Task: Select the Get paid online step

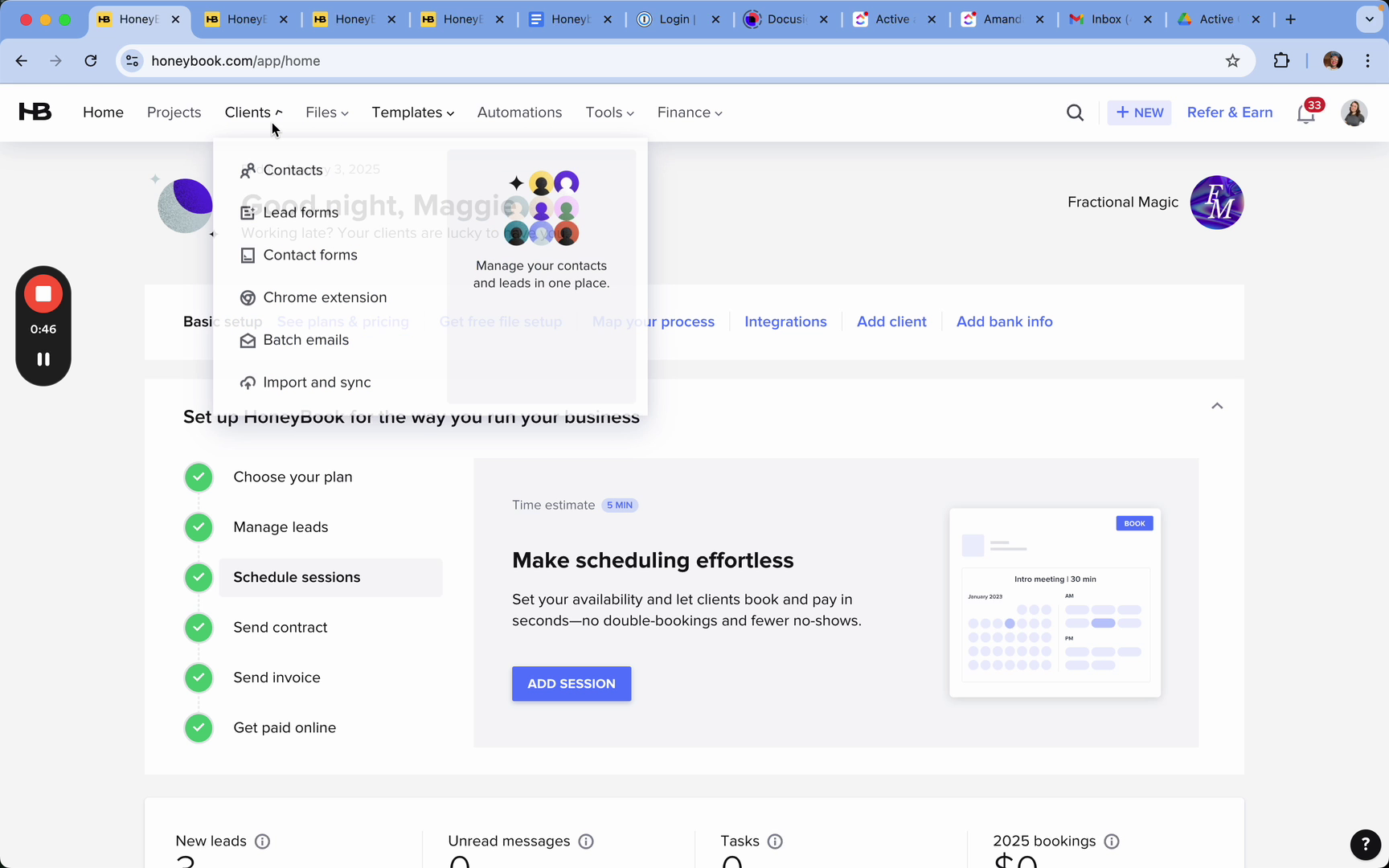Action: click(285, 728)
